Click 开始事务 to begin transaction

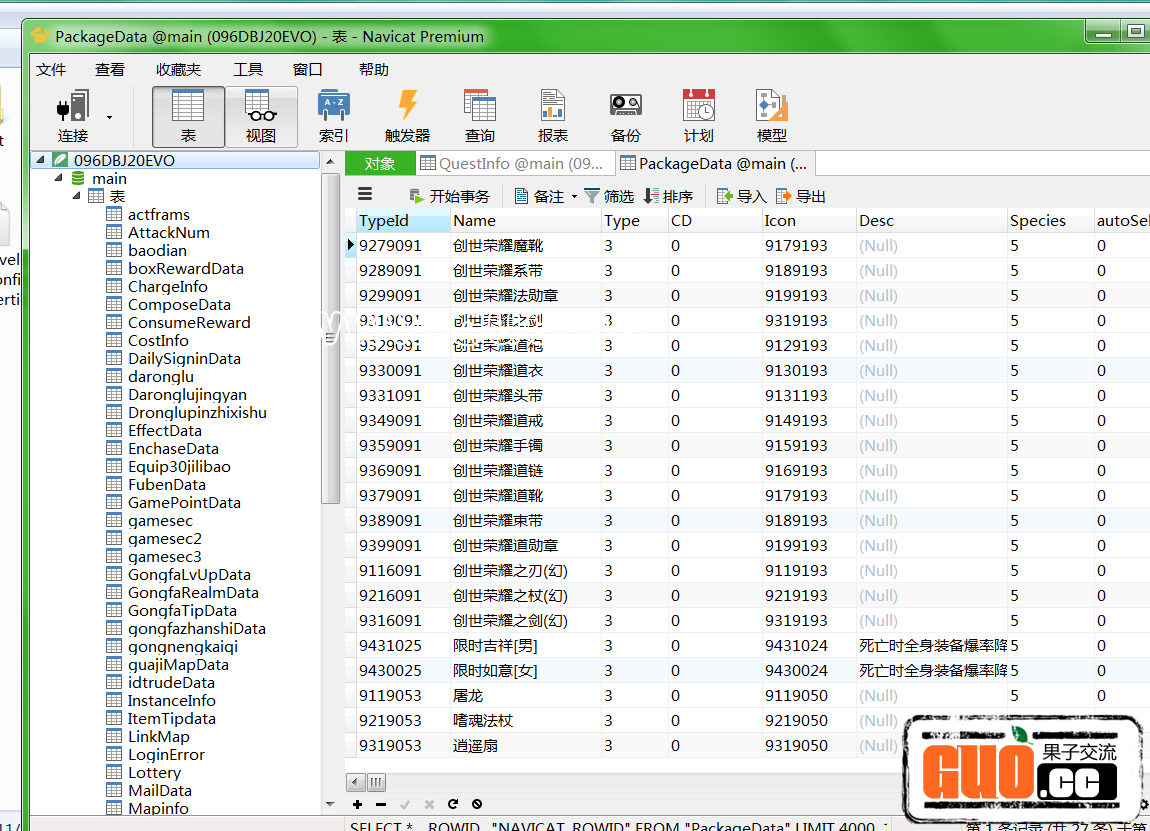[449, 196]
